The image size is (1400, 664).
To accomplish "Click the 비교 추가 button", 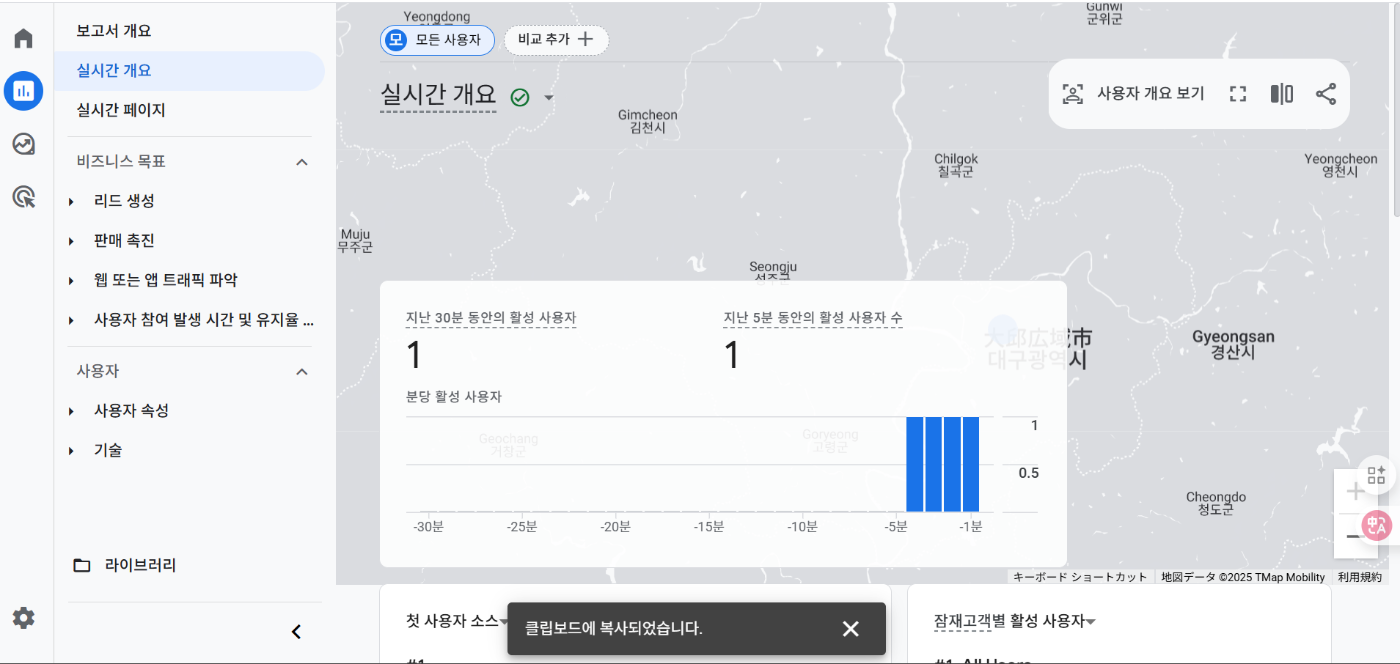I will 556,40.
